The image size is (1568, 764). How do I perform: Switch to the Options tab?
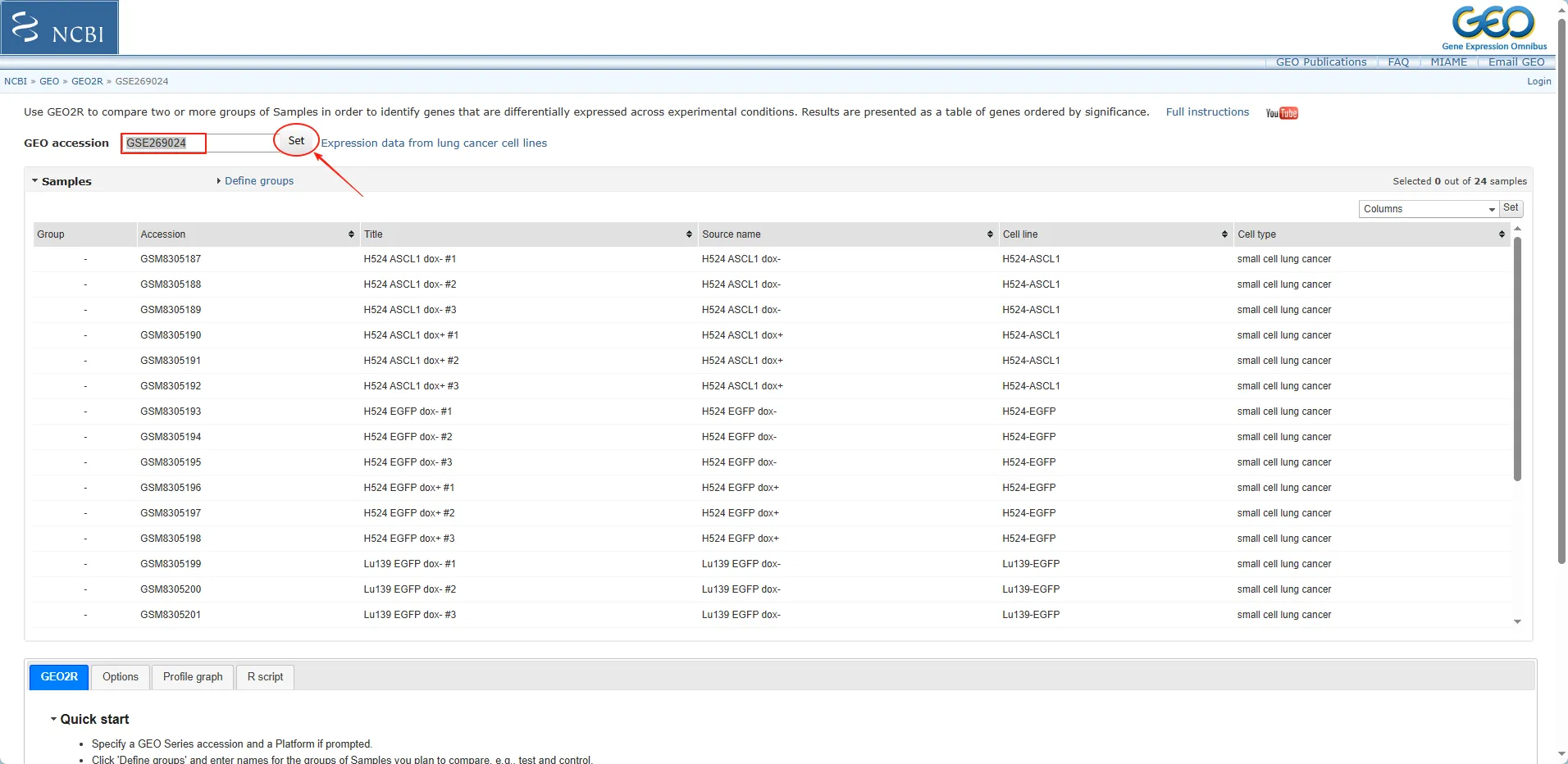121,677
